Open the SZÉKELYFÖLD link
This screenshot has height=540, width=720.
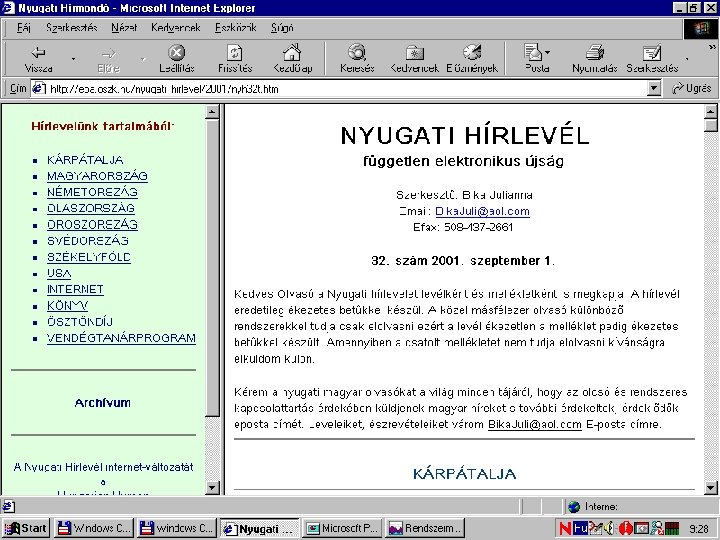89,257
